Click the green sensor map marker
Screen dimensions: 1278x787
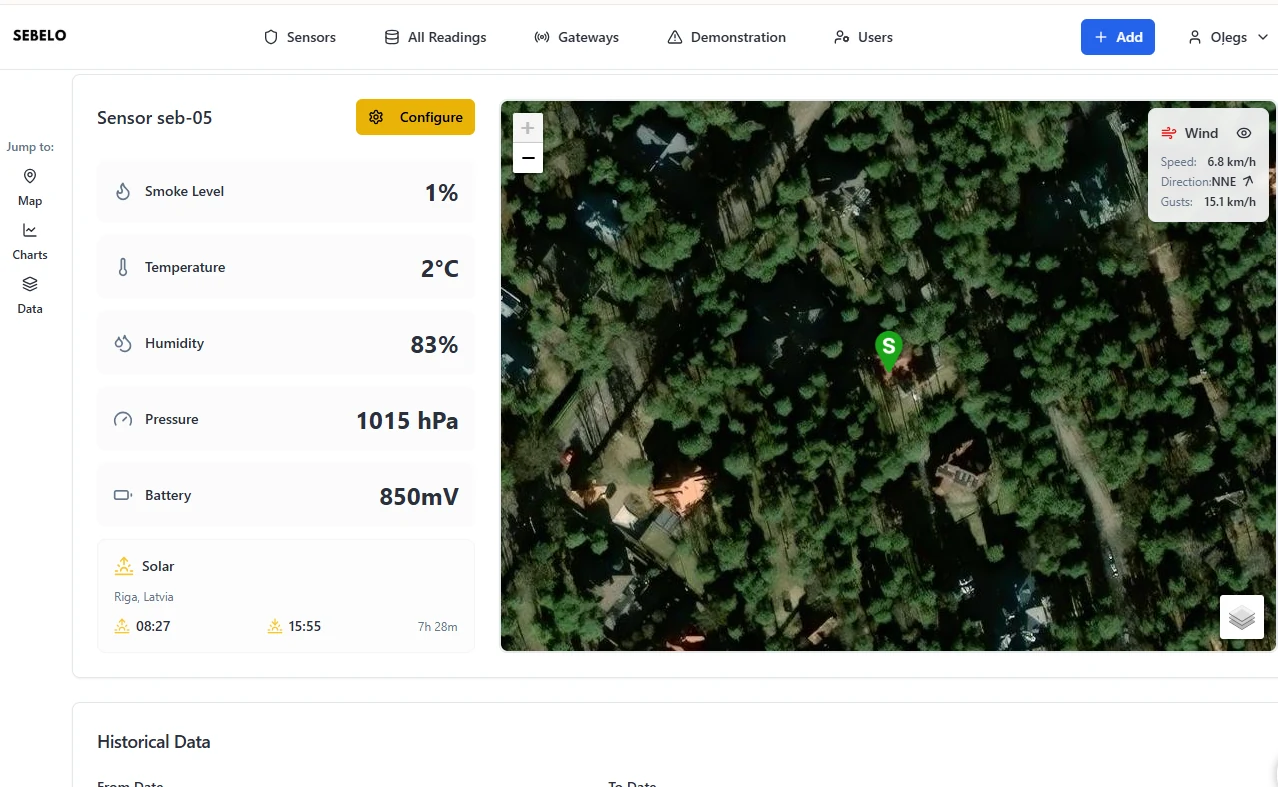click(888, 351)
